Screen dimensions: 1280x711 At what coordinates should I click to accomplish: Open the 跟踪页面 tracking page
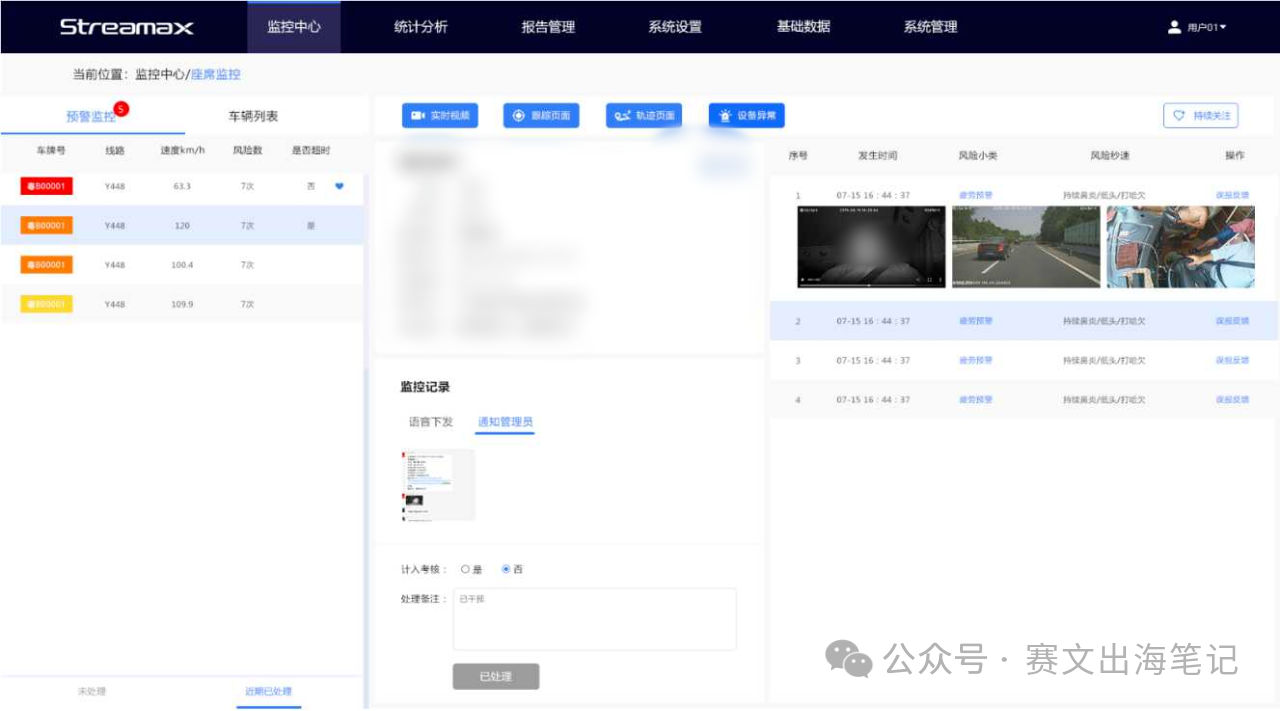pyautogui.click(x=541, y=116)
